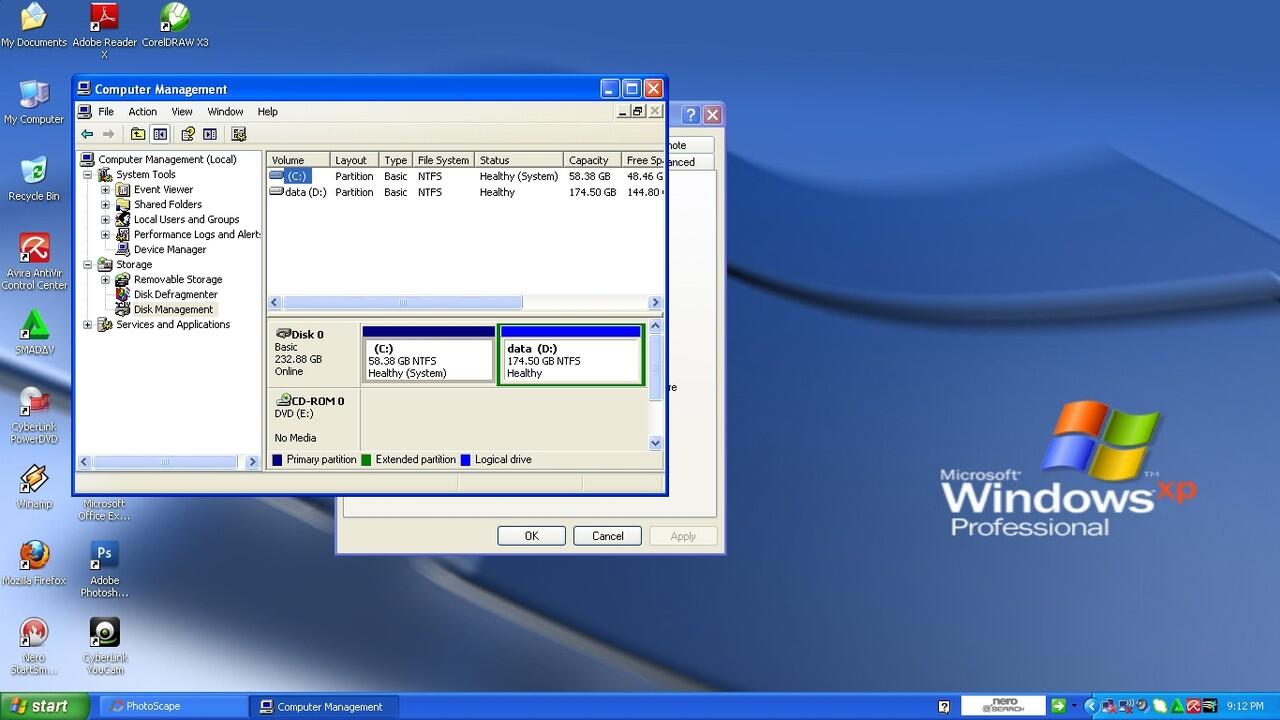Select Local Users and Groups node
Viewport: 1280px width, 720px height.
tap(186, 219)
